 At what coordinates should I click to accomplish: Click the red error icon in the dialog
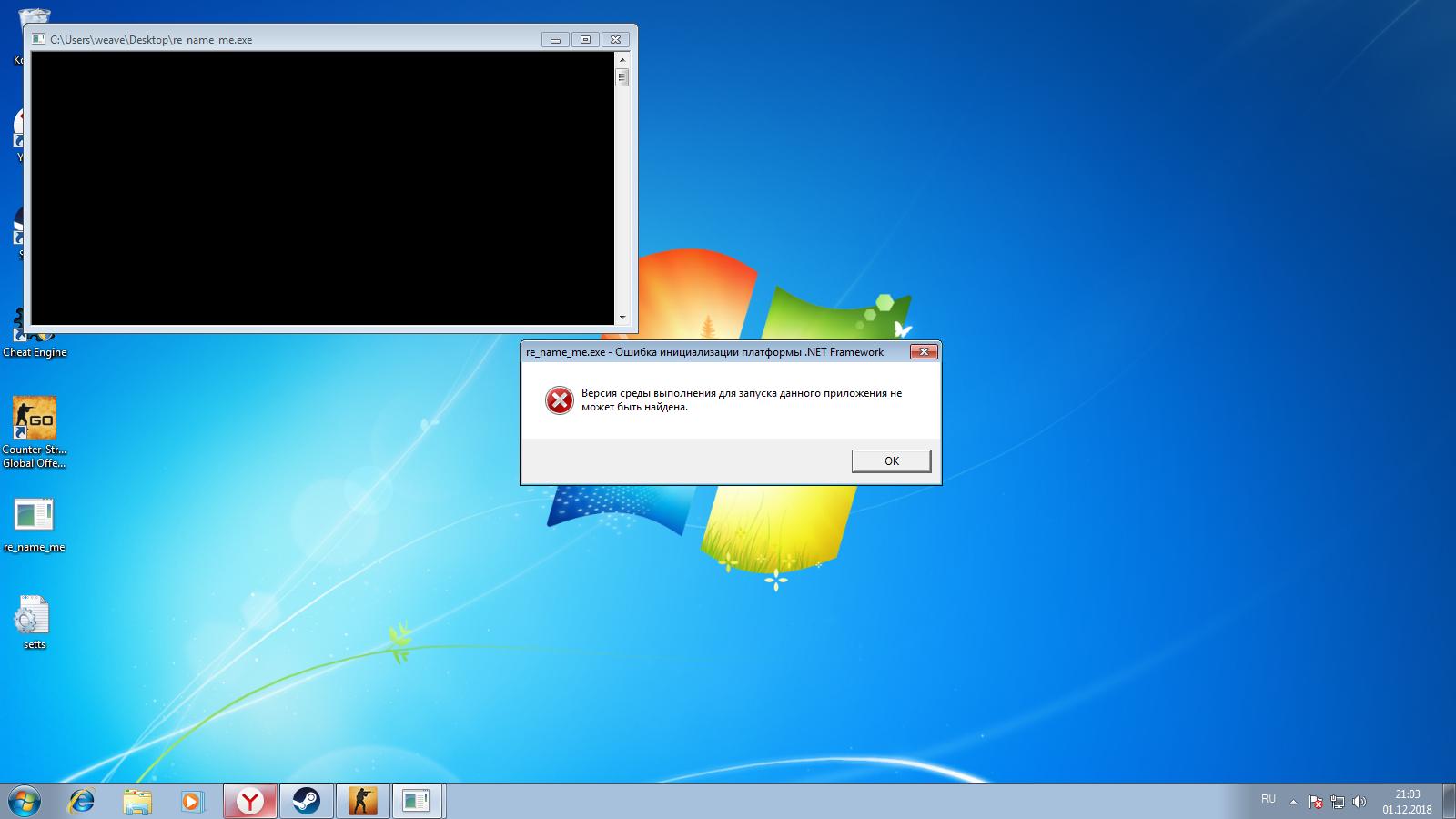[x=559, y=400]
